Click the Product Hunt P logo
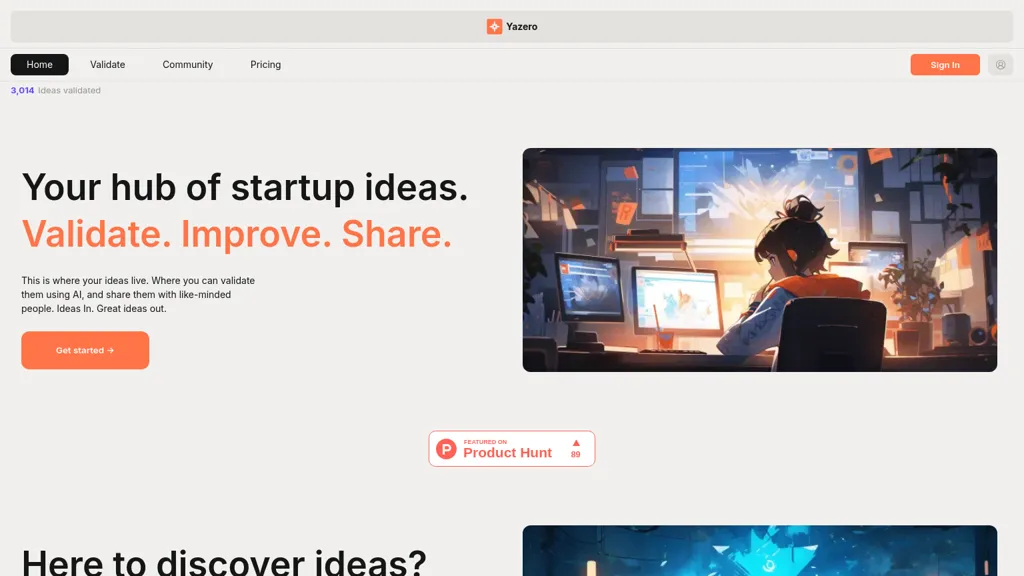1024x576 pixels. (x=446, y=449)
